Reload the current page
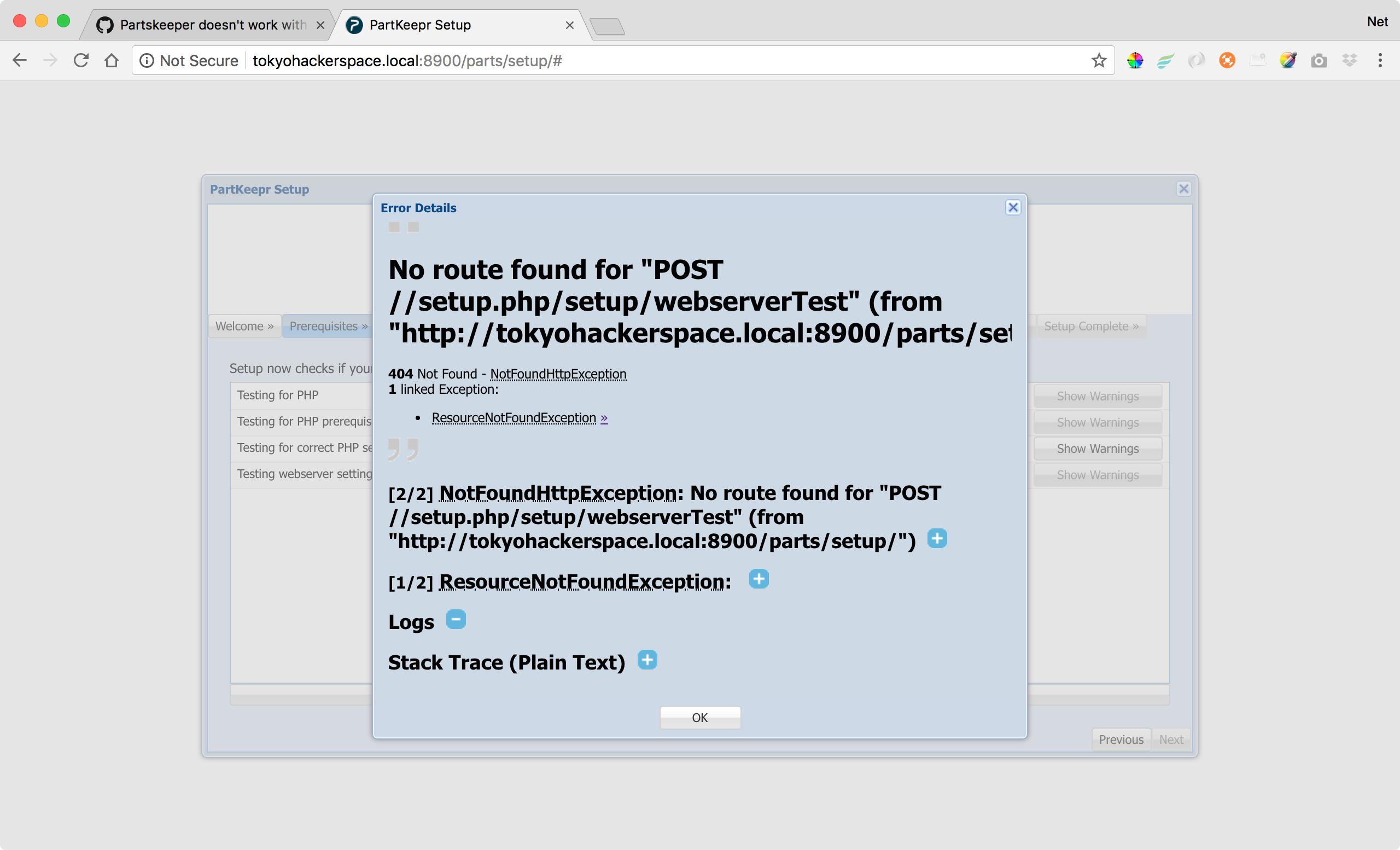This screenshot has height=850, width=1400. (x=81, y=60)
